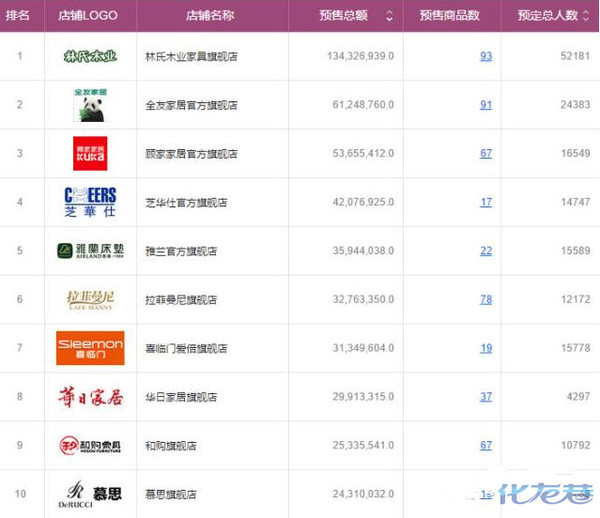
Task: Click reservation count 14747
Action: point(575,202)
